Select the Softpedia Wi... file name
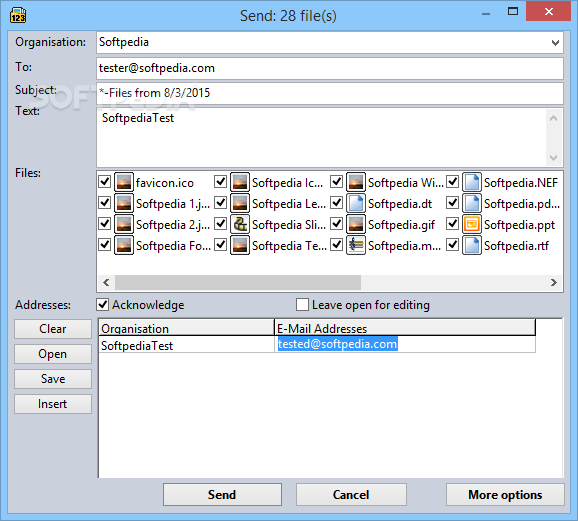This screenshot has width=578, height=521. (x=405, y=183)
